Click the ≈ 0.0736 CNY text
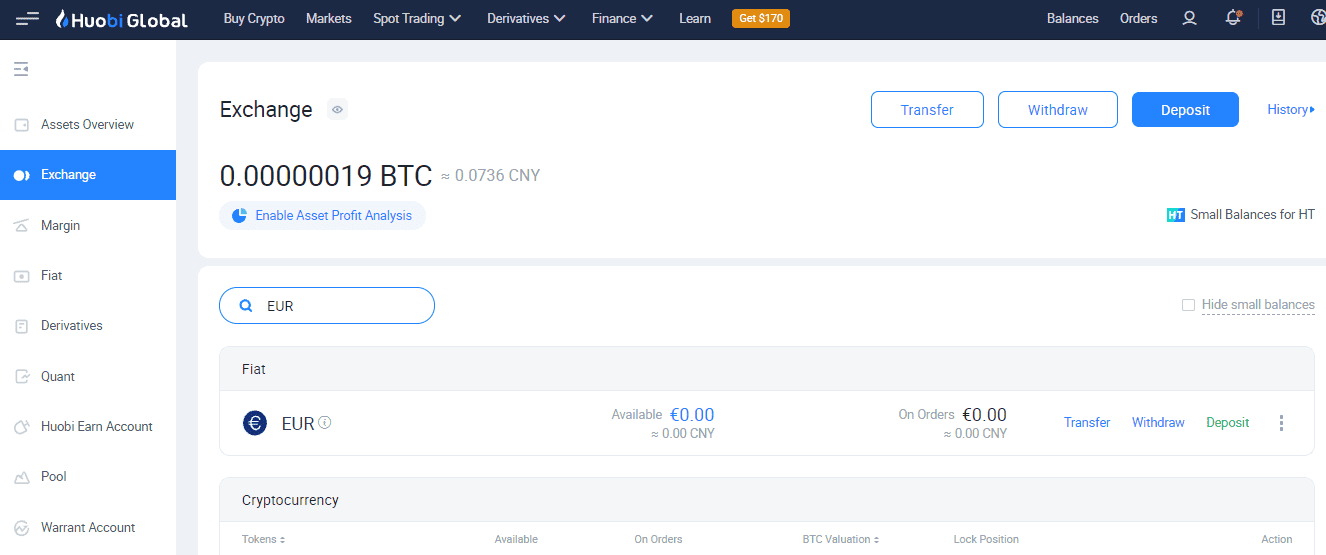1326x555 pixels. (490, 176)
